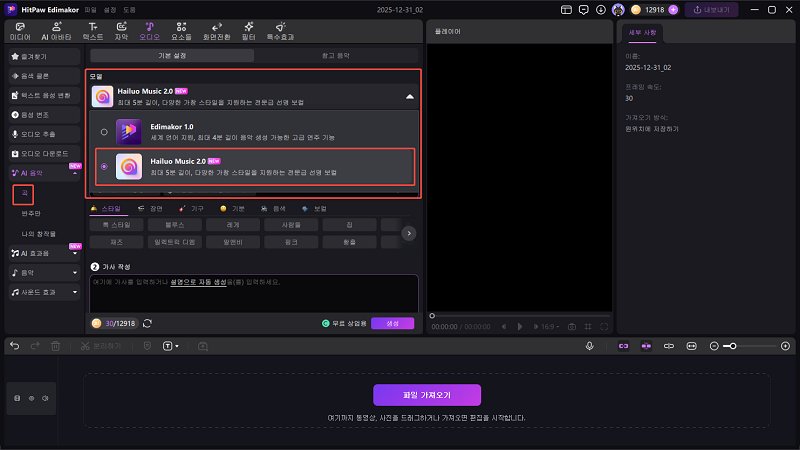
Task: Toggle the track lock icon on the timeline track
Action: point(17,398)
